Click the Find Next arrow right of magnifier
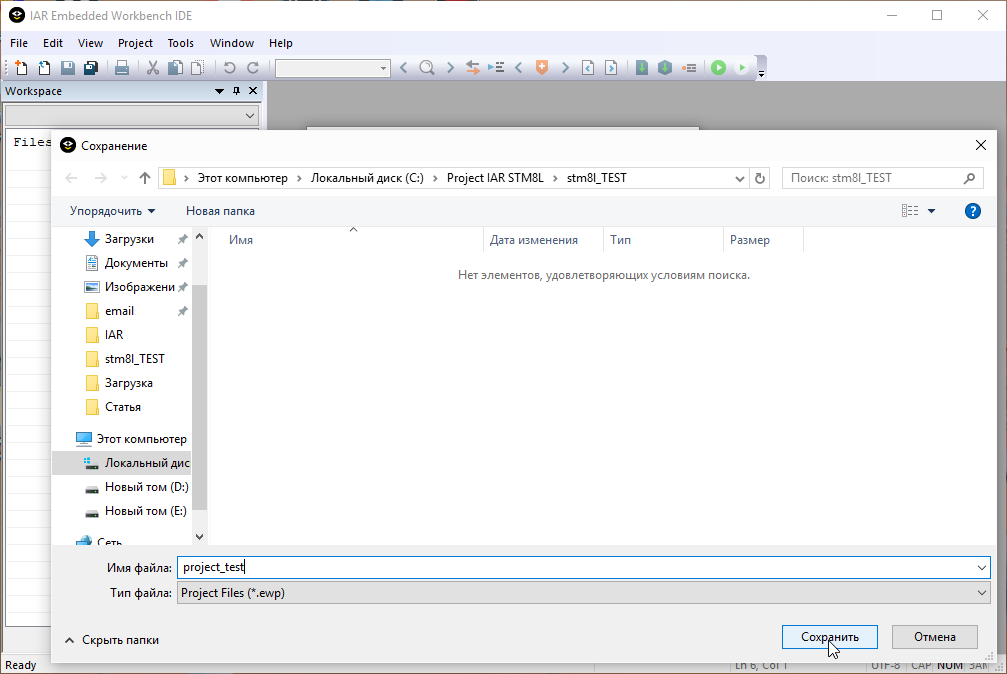The image size is (1007, 674). coord(450,67)
